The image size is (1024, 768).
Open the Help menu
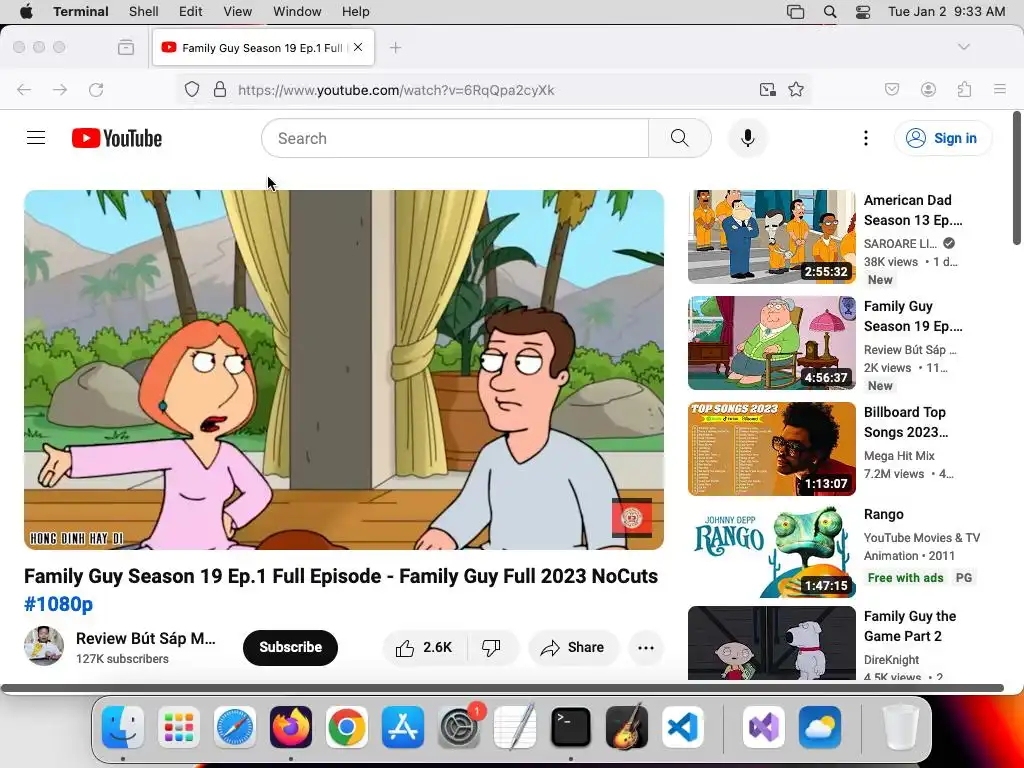coord(356,12)
